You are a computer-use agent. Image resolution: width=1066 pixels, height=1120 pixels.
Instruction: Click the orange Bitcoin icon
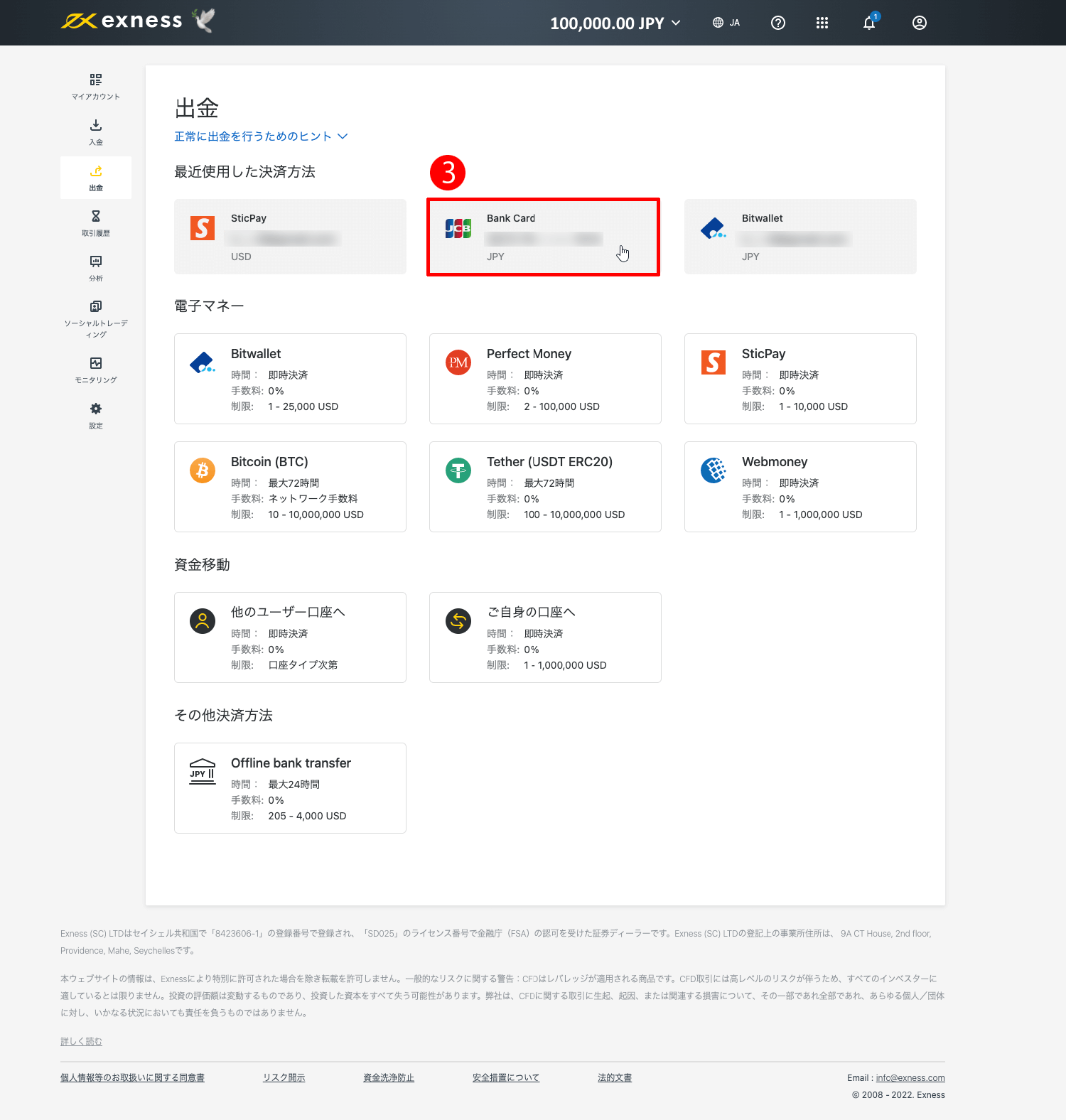(x=203, y=470)
